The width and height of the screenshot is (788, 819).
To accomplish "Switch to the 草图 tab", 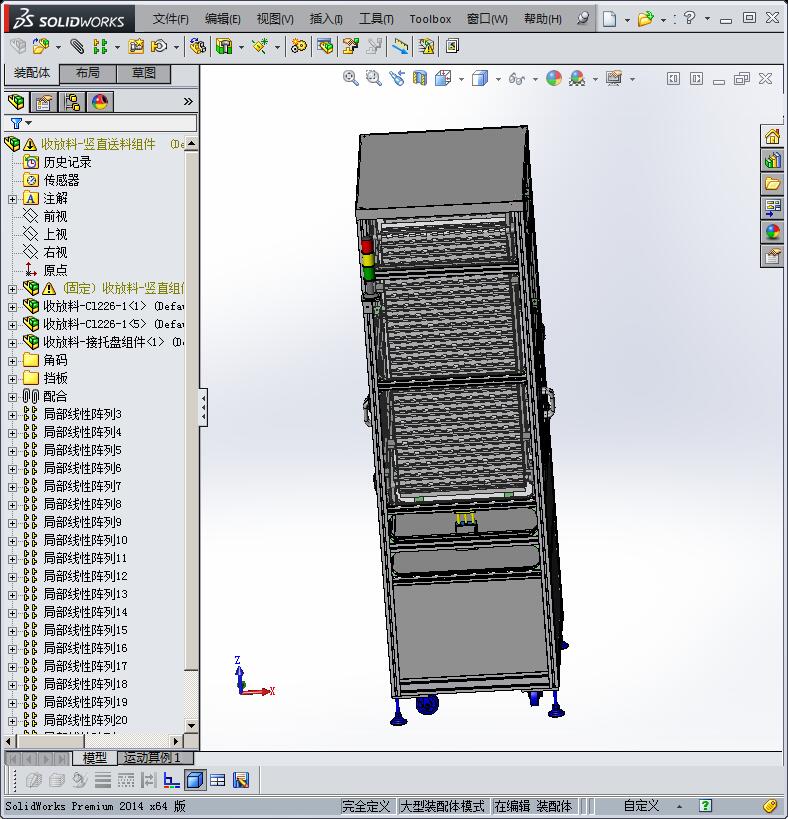I will point(144,73).
